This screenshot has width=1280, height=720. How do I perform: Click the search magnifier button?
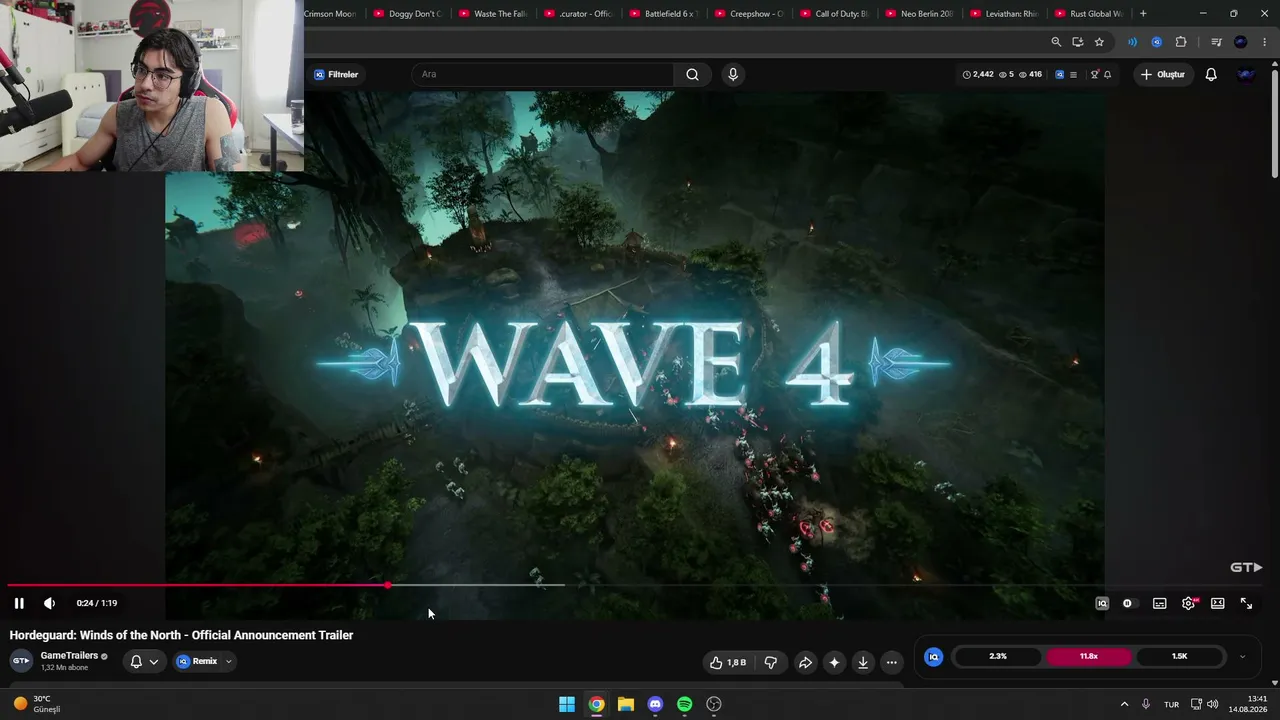[x=692, y=74]
